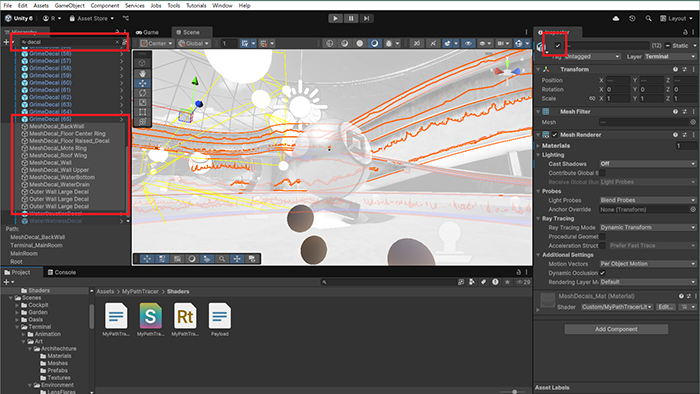Click the Mesh Filter preset icon

point(684,112)
